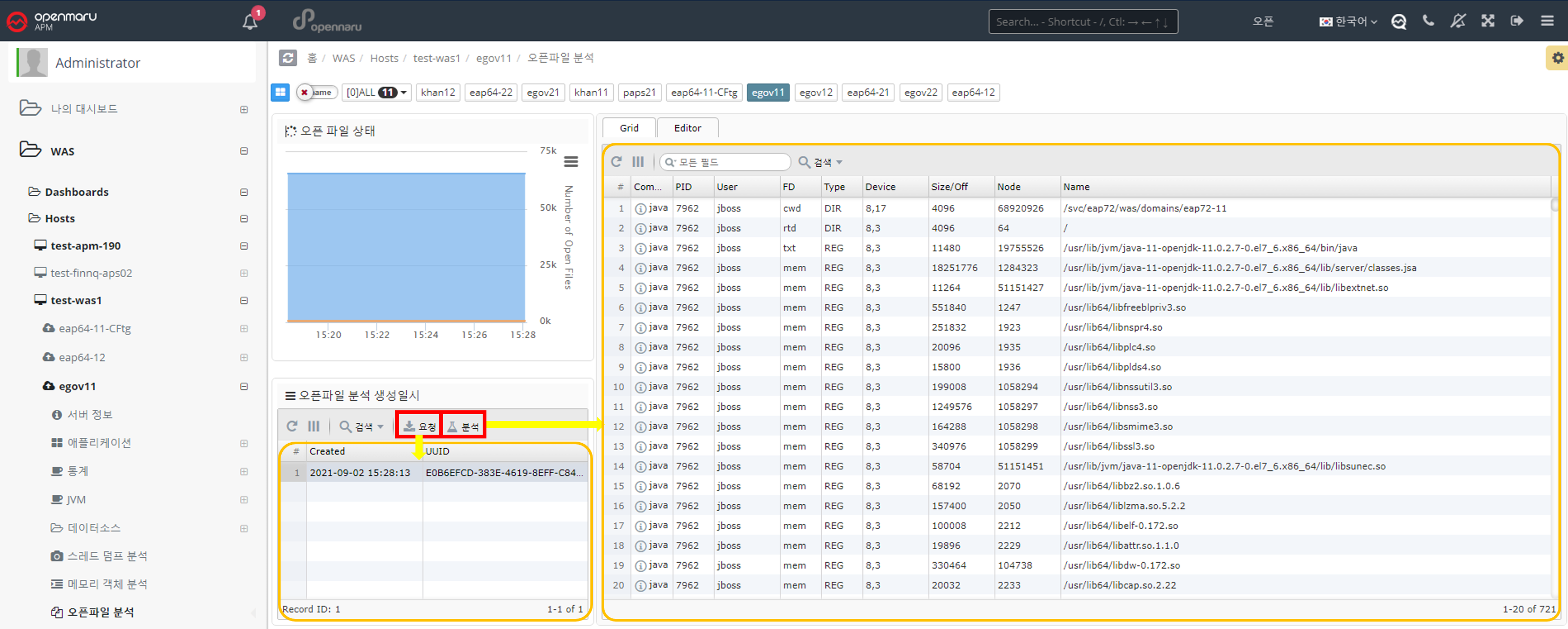Click the logout icon in header
Image resolution: width=1568 pixels, height=629 pixels.
click(1517, 21)
